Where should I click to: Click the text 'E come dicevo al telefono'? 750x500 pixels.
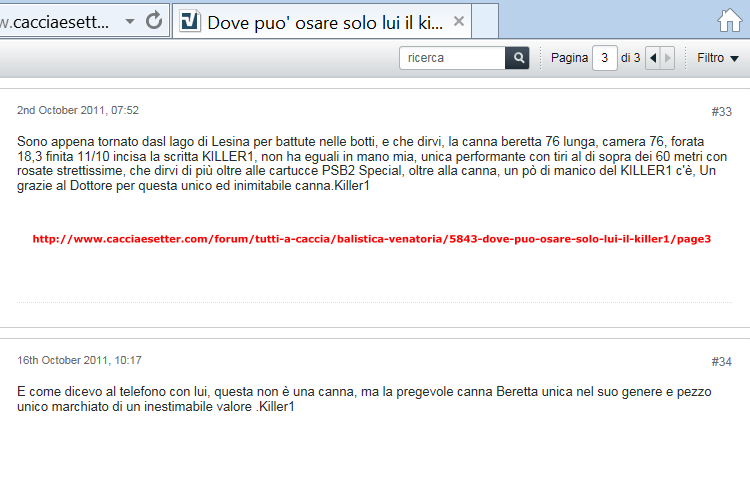click(92, 392)
